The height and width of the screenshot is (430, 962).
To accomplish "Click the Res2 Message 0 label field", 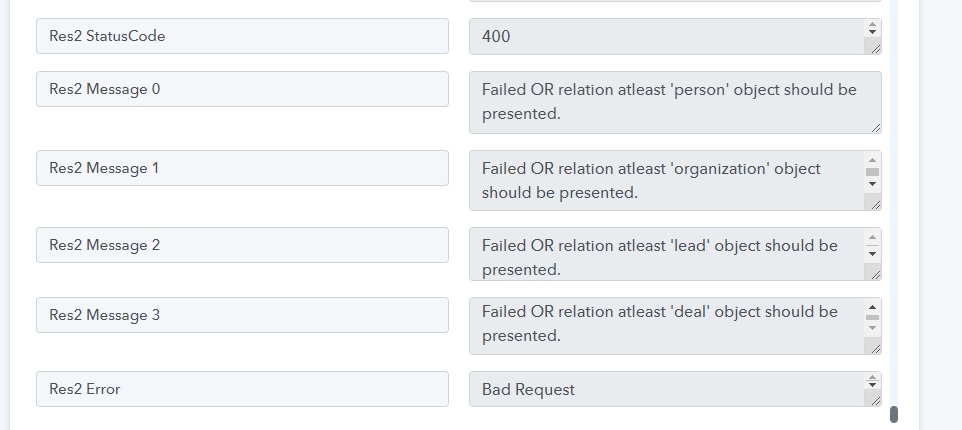I will [x=242, y=89].
